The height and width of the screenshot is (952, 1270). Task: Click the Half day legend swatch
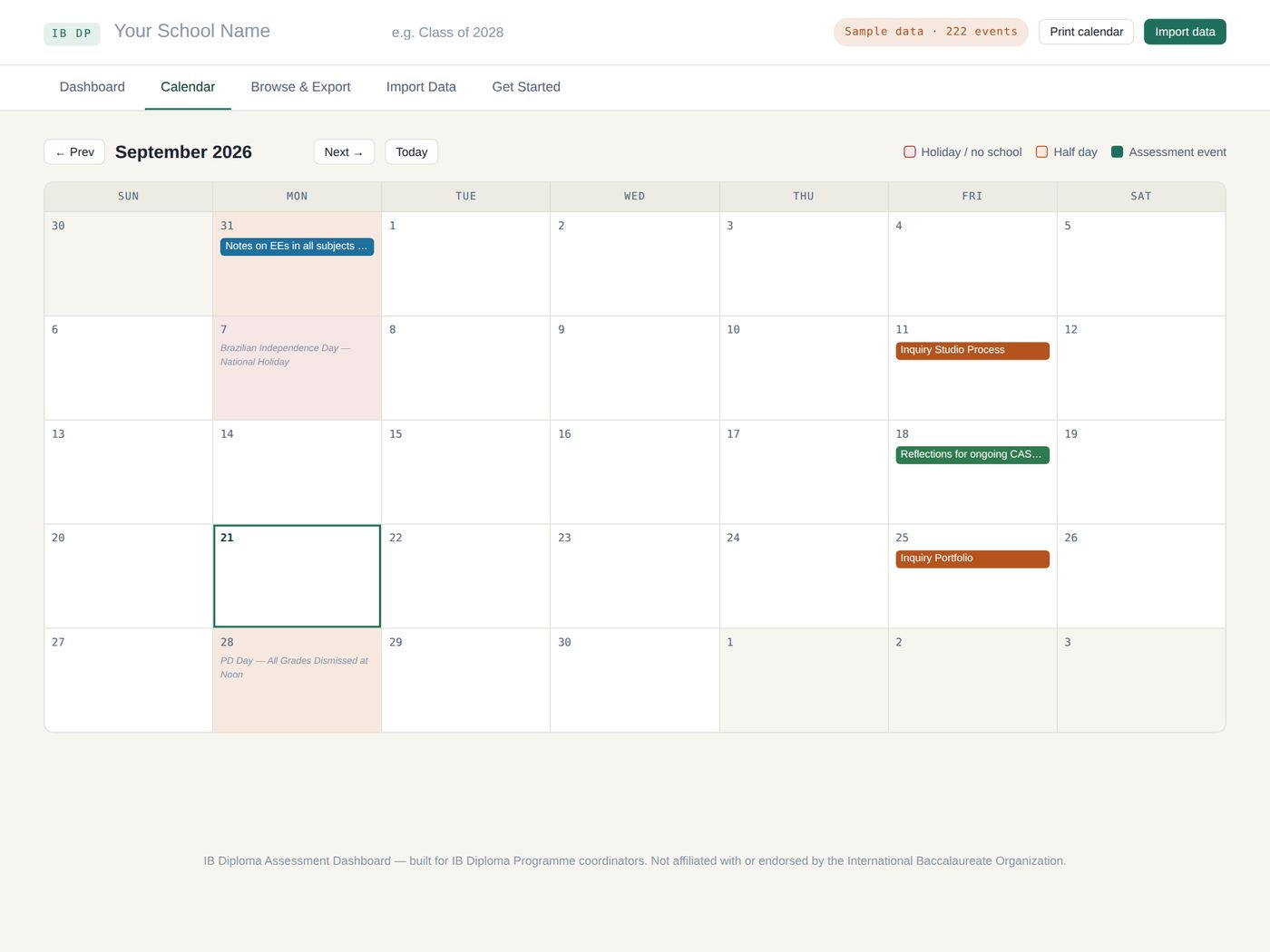(1042, 151)
